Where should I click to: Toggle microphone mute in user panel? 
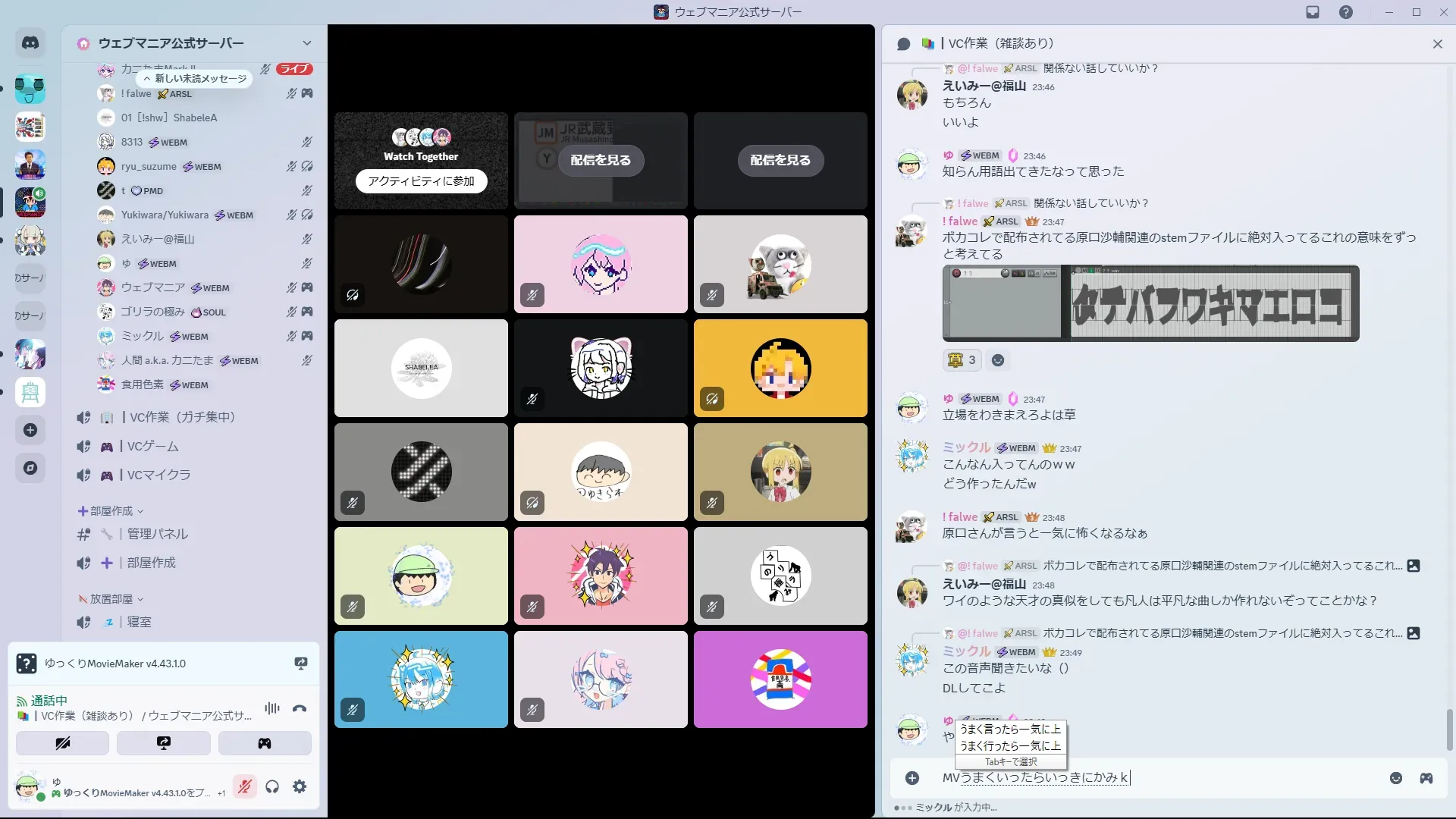[x=244, y=786]
